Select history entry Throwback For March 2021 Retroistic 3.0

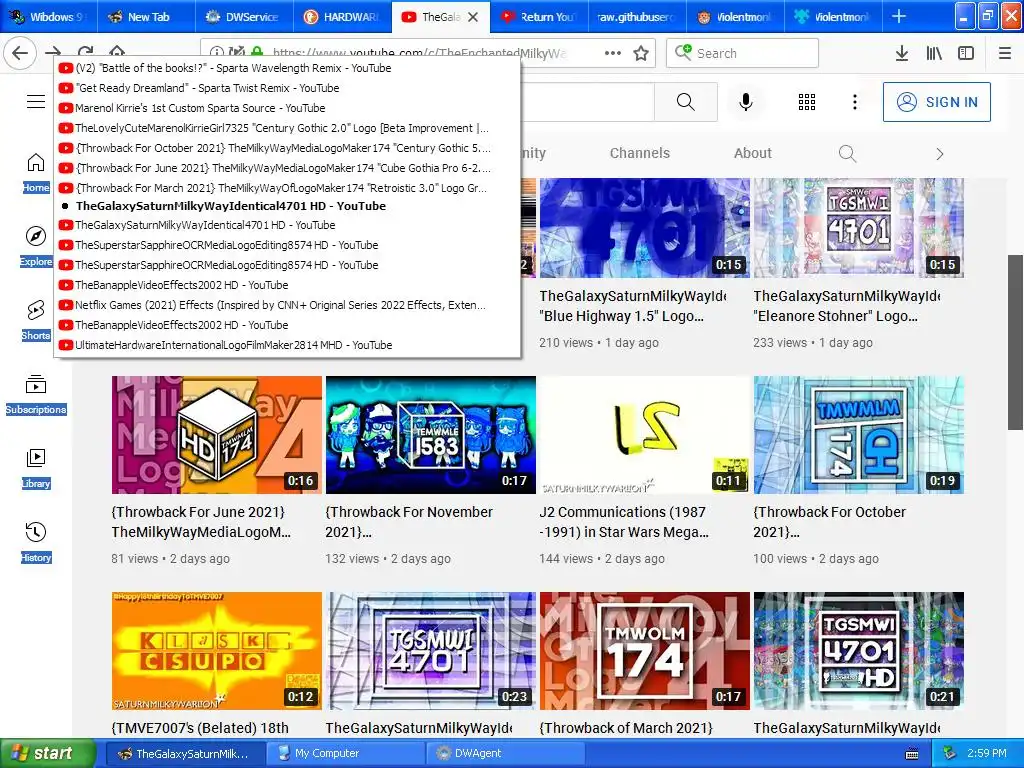(287, 188)
